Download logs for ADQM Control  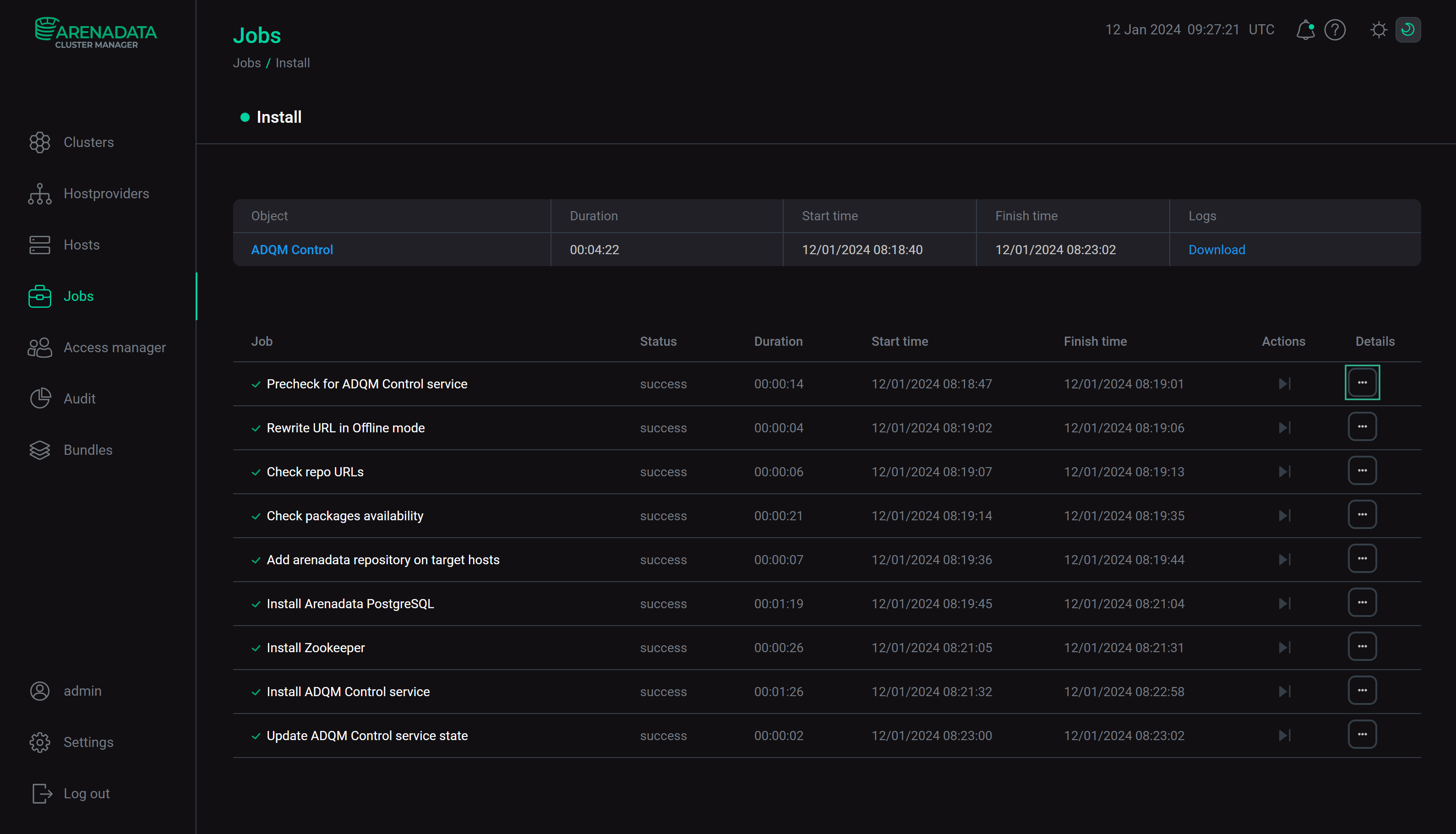(x=1216, y=249)
